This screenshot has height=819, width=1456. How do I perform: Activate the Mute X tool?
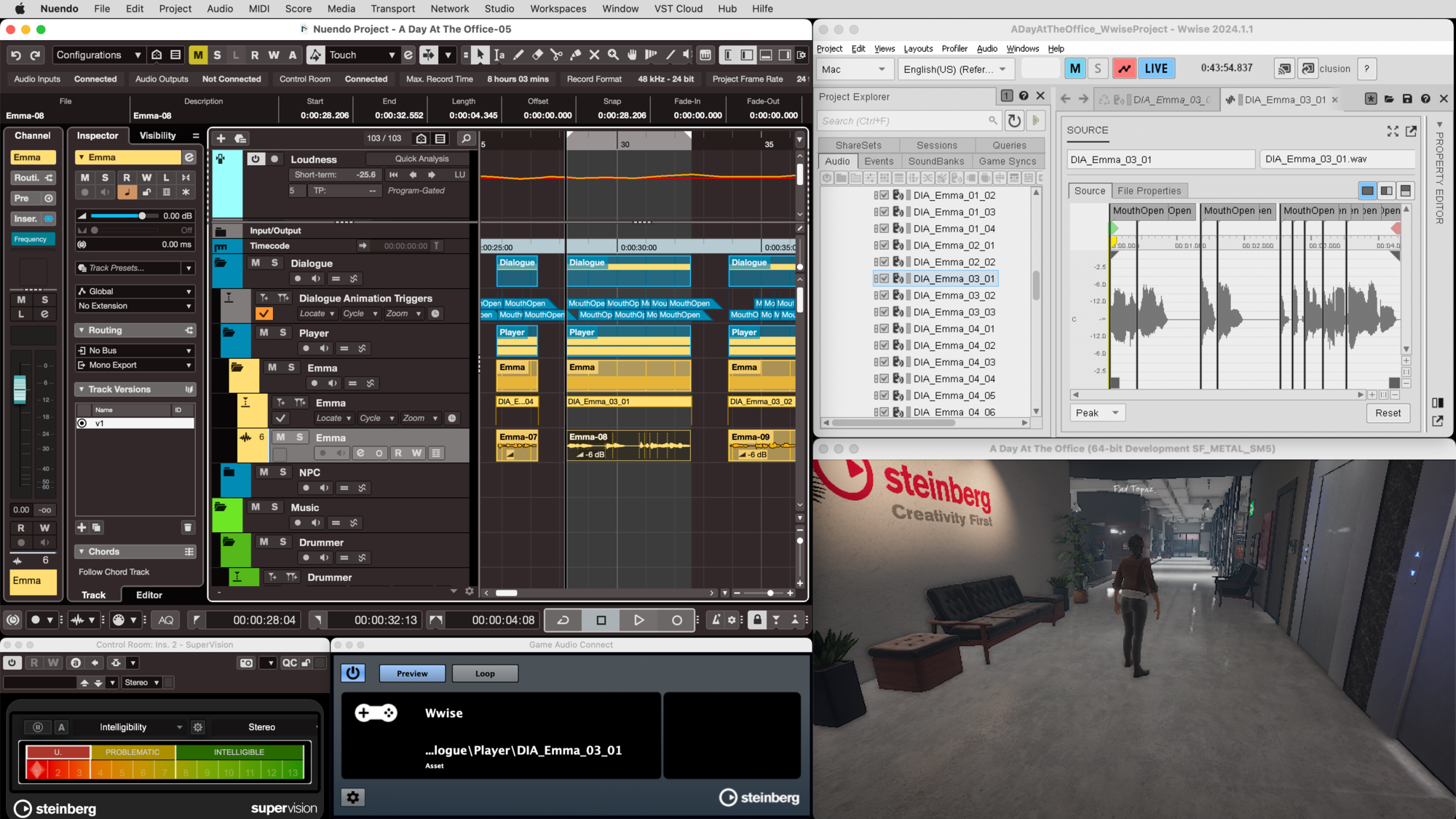point(594,55)
